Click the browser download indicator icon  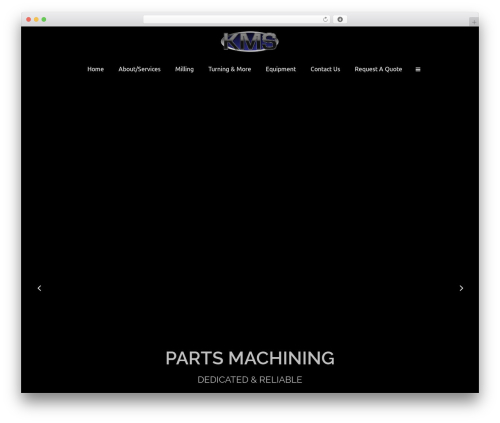tap(340, 19)
